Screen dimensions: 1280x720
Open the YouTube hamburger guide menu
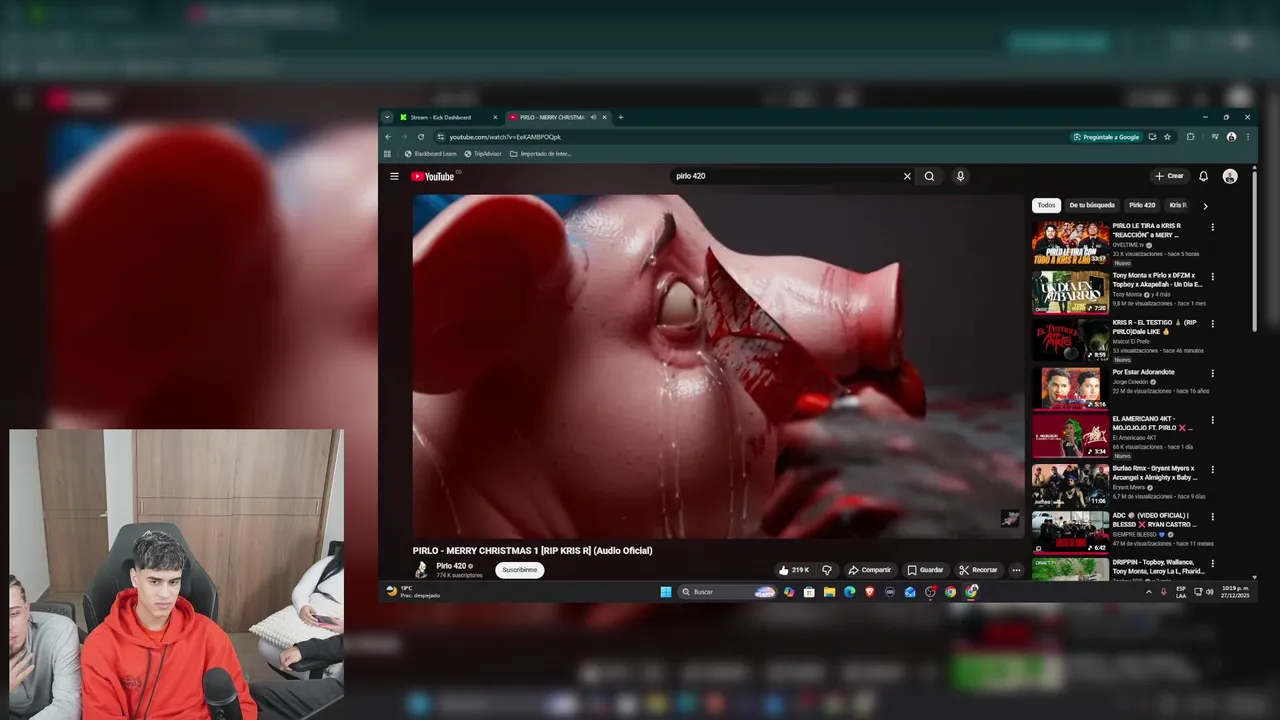click(394, 176)
